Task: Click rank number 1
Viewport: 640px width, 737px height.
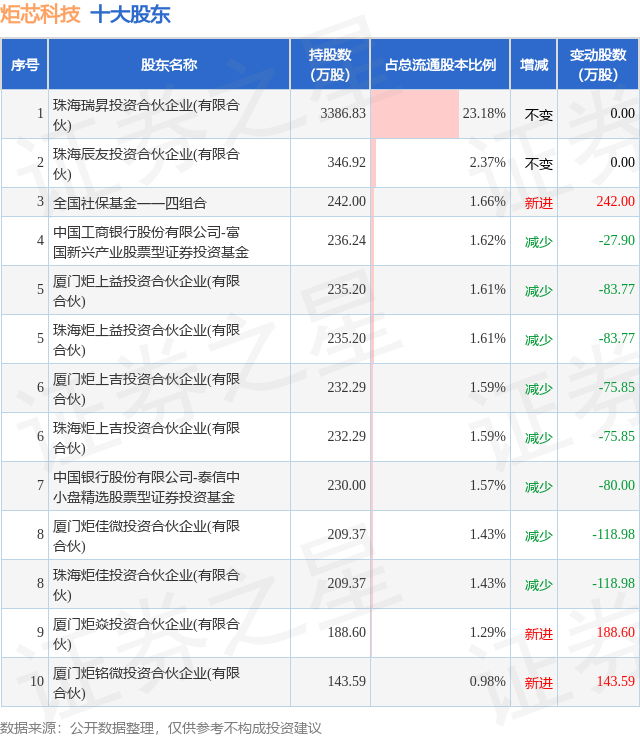Action: point(40,113)
